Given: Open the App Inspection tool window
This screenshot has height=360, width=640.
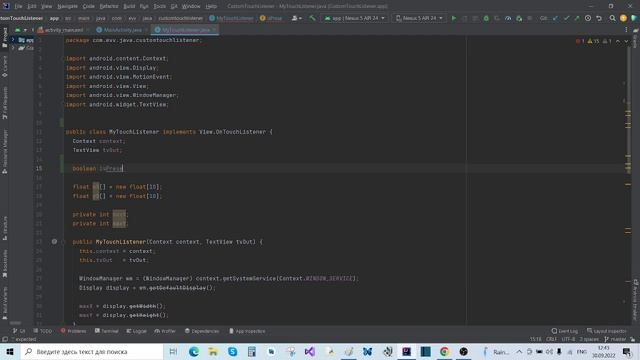Looking at the screenshot, I should click(x=247, y=331).
